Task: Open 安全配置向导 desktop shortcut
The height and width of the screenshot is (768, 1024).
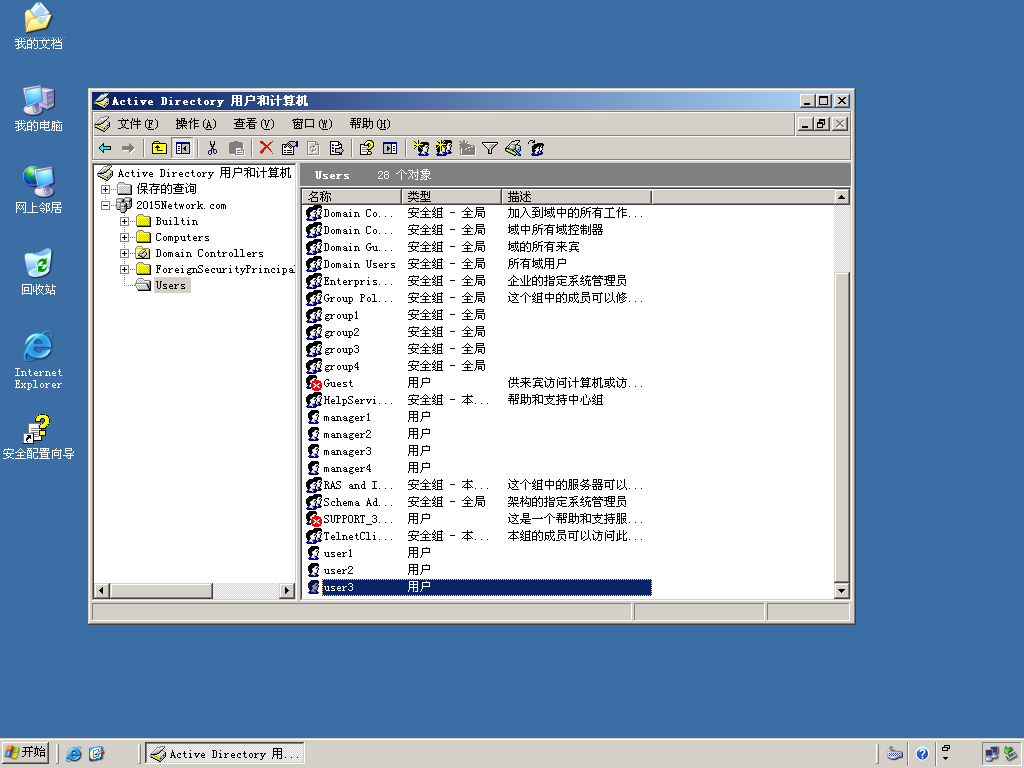Action: click(x=39, y=437)
